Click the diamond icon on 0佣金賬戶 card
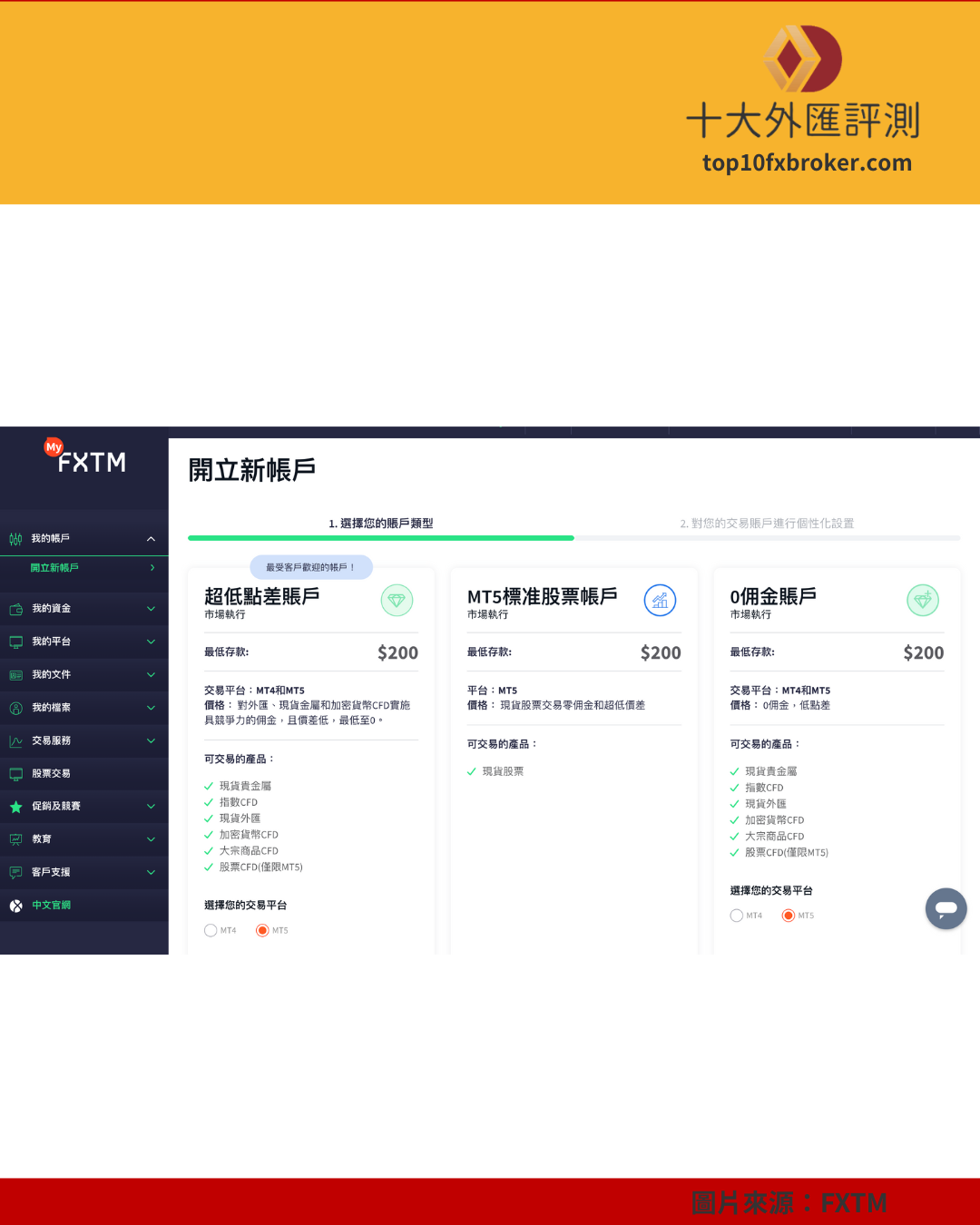Image resolution: width=980 pixels, height=1225 pixels. pos(923,600)
